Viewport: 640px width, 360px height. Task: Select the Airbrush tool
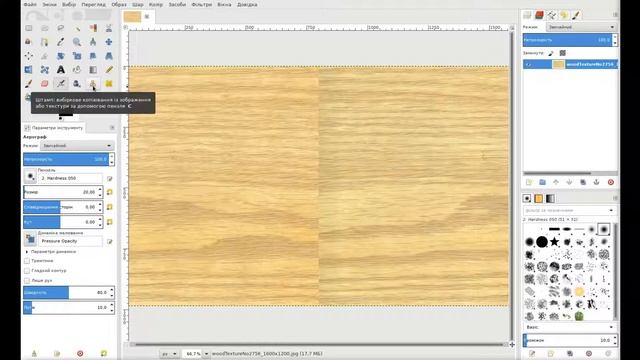click(60, 84)
